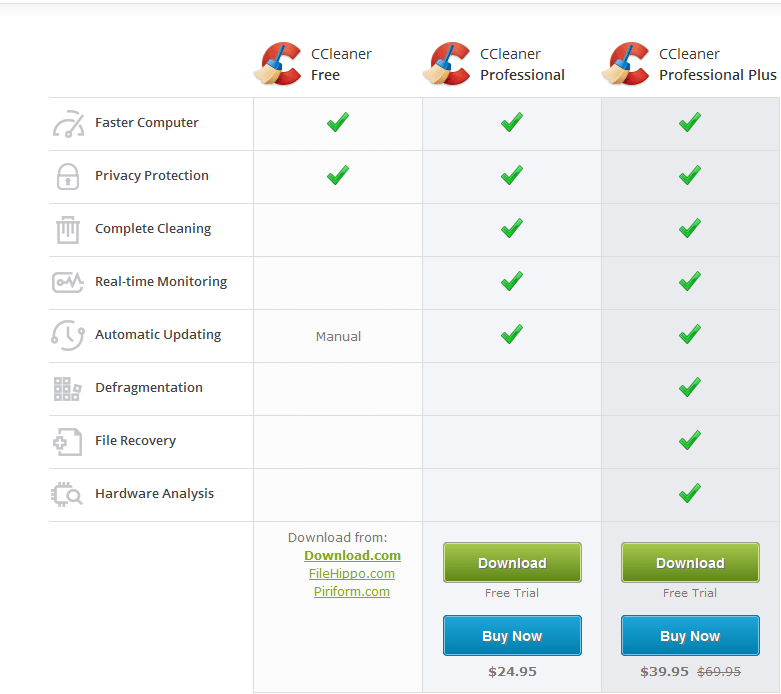The width and height of the screenshot is (781, 694).
Task: Click 'Free Trial' text under Professional
Action: tap(512, 593)
